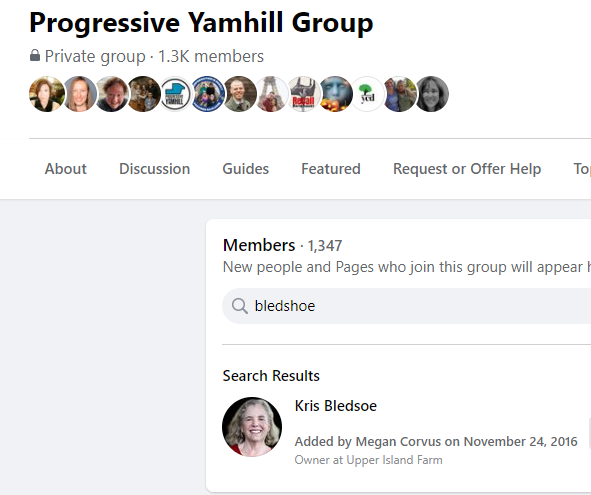Image resolution: width=591 pixels, height=495 pixels.
Task: Go to the Featured tab
Action: 331,169
